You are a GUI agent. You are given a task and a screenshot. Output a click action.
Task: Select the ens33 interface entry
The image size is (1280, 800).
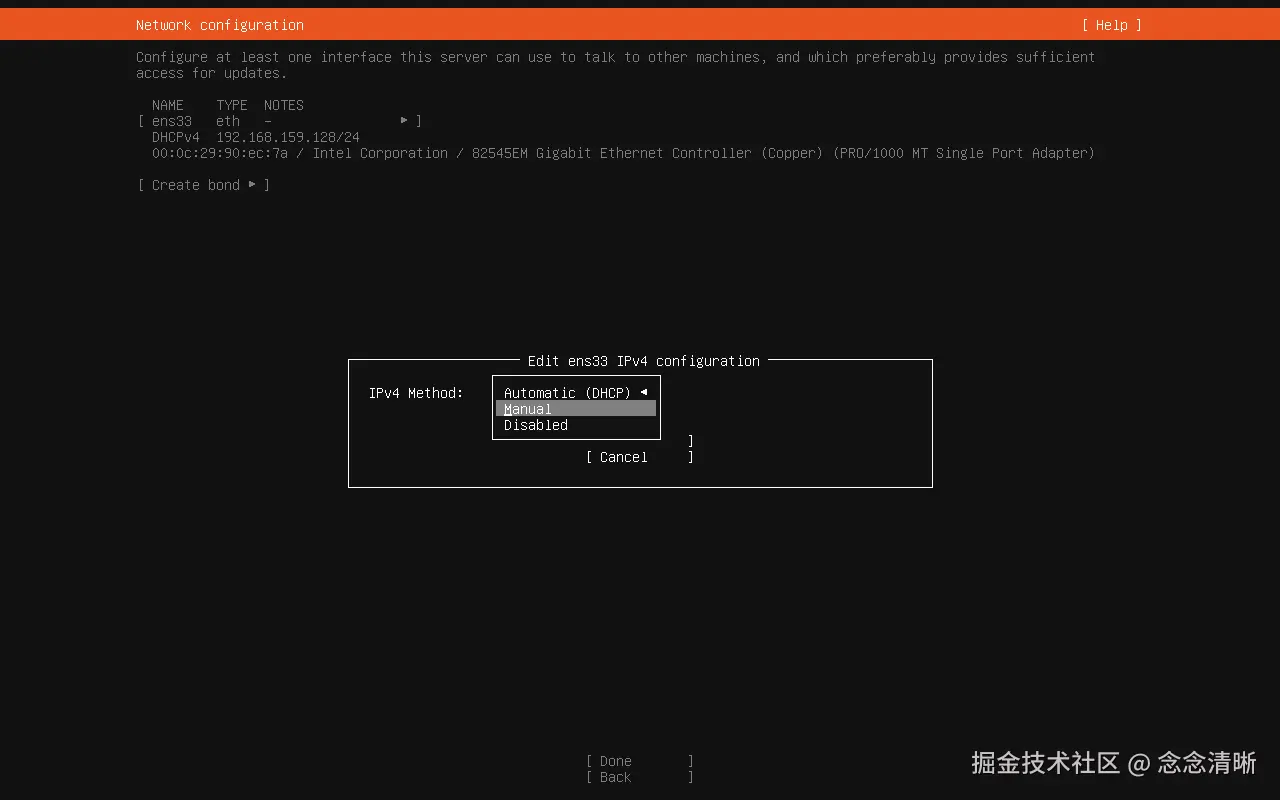(171, 120)
